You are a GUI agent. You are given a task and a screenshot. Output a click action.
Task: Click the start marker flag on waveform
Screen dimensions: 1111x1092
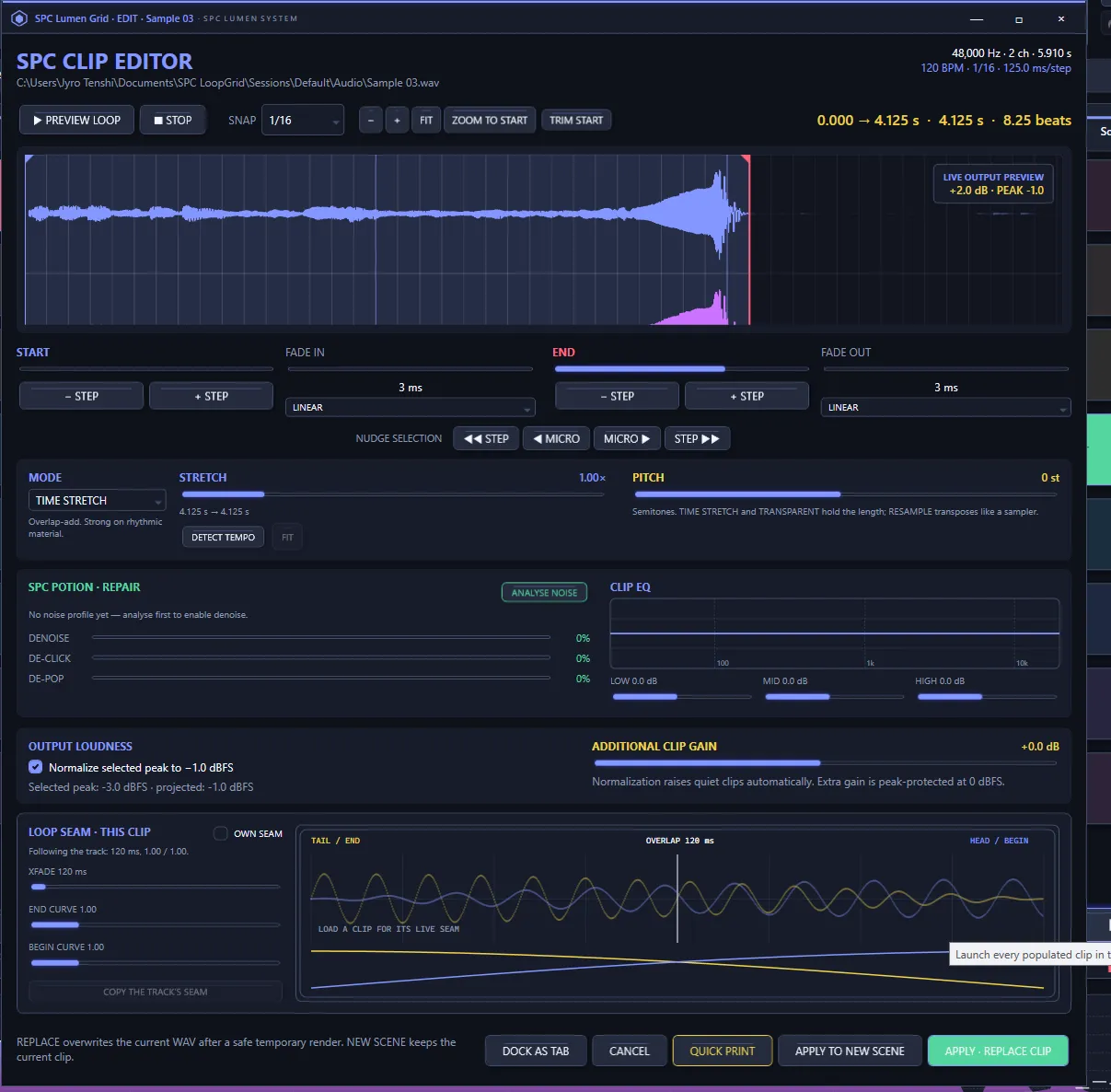click(29, 159)
